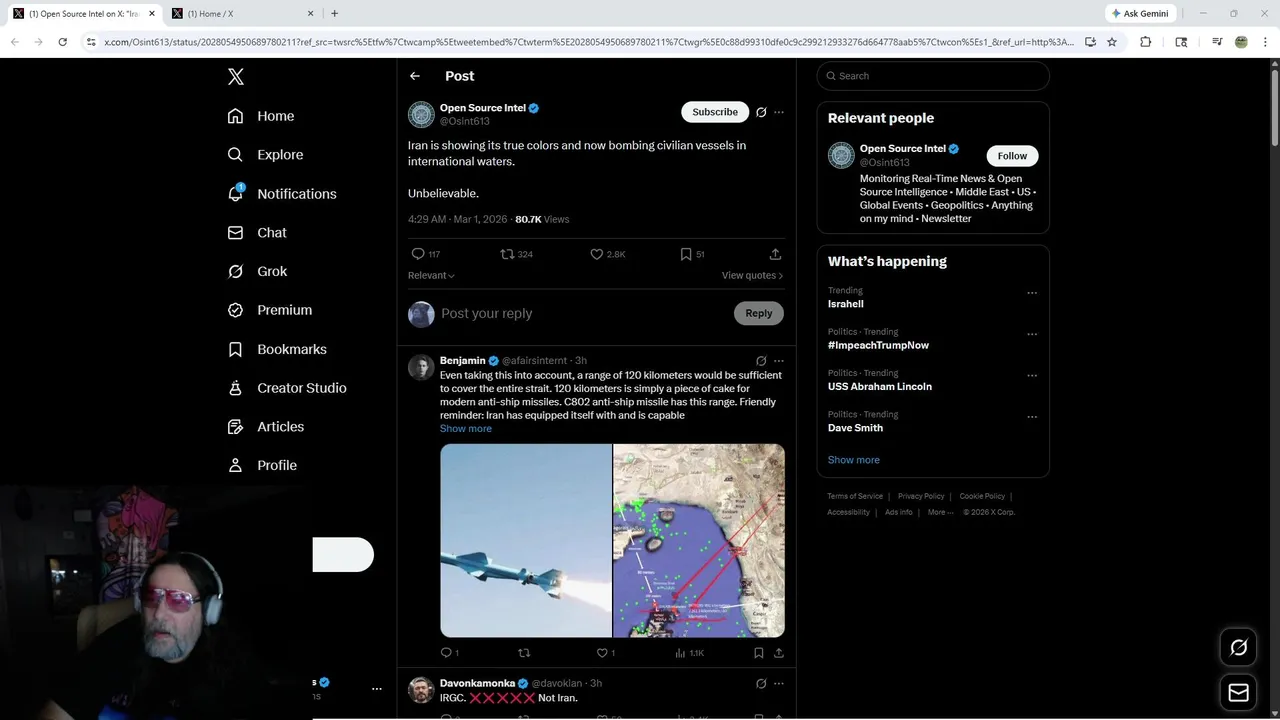Click Show more on Benjamin's reply
The image size is (1280, 720).
pyautogui.click(x=466, y=428)
